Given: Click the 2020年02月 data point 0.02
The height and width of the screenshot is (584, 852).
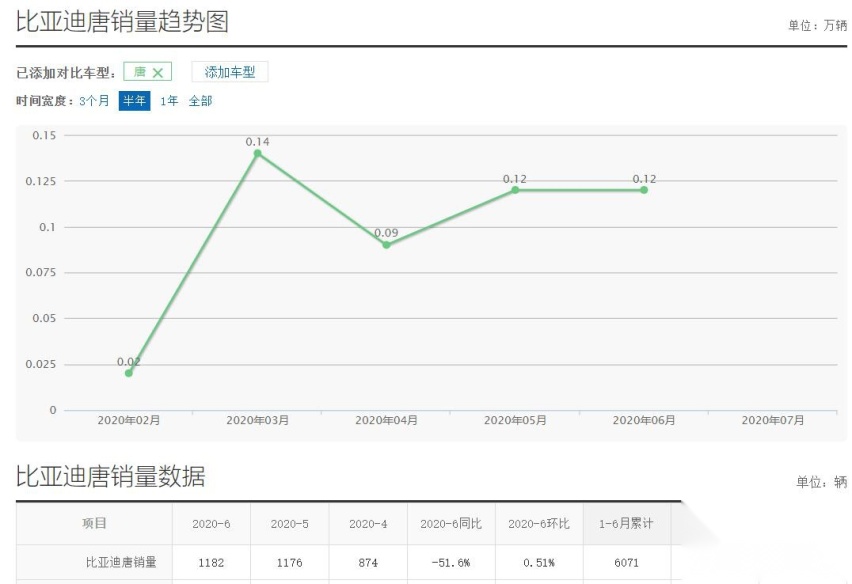Looking at the screenshot, I should click(129, 373).
